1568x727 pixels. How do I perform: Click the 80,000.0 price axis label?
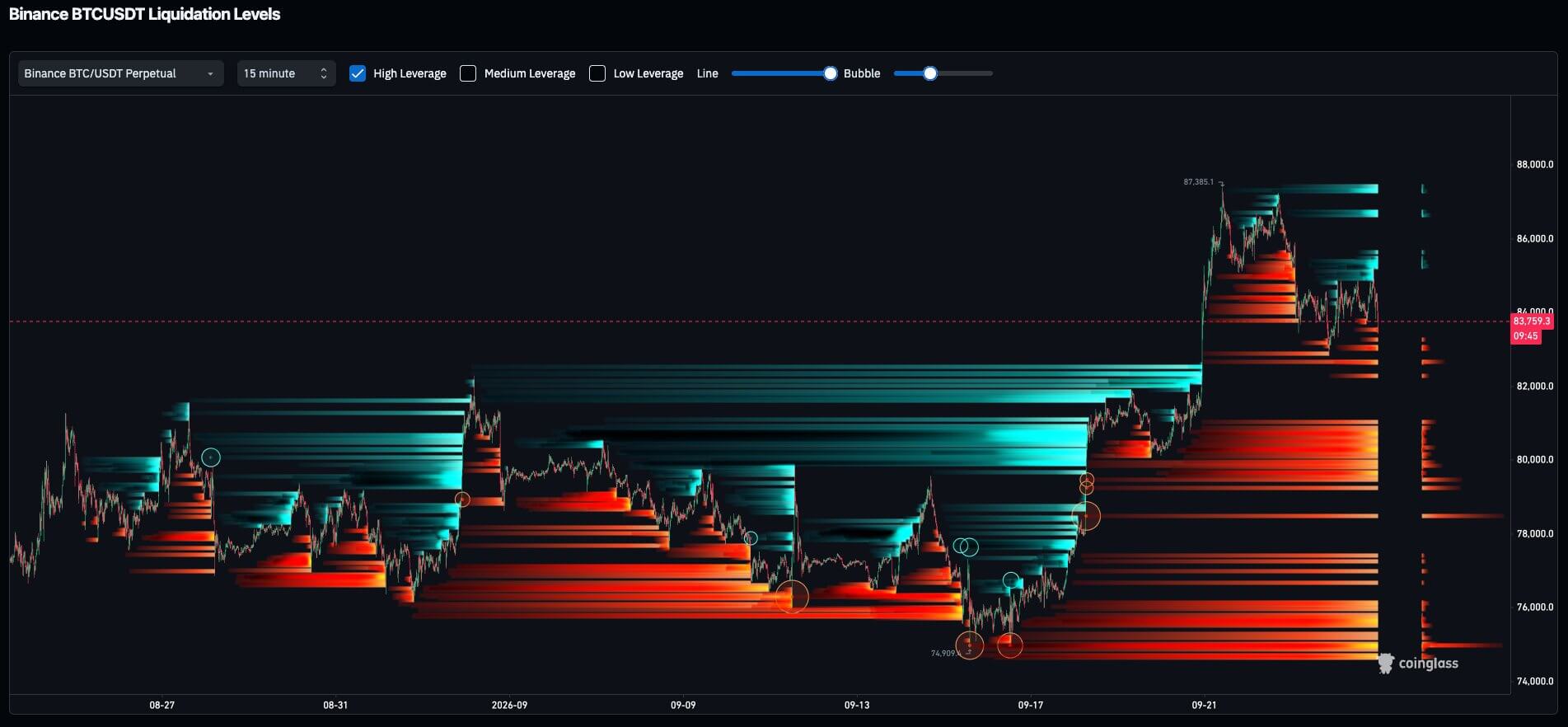click(x=1534, y=459)
